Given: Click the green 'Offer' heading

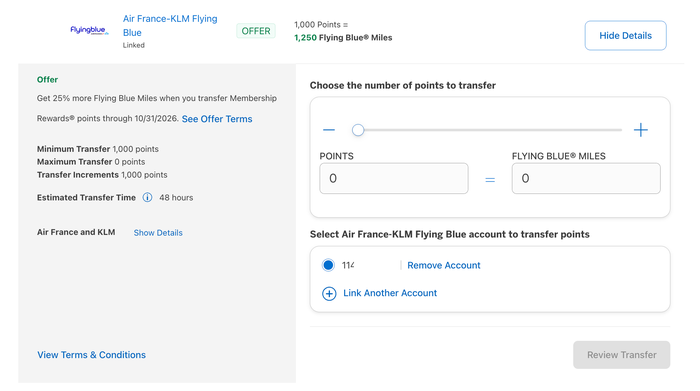Looking at the screenshot, I should [x=47, y=79].
